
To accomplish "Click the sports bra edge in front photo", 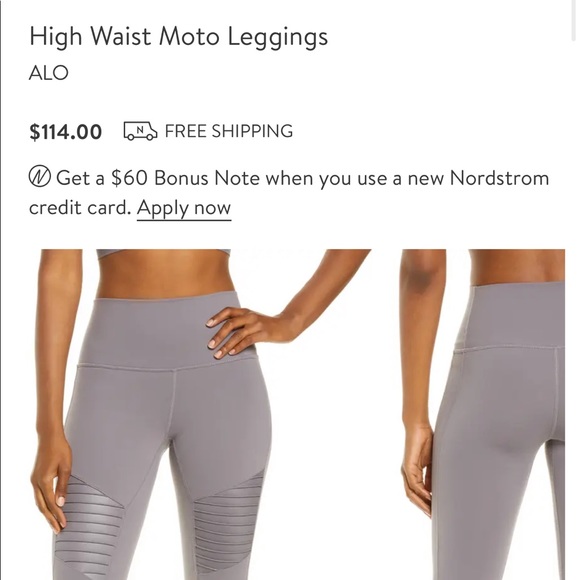I will [x=163, y=253].
